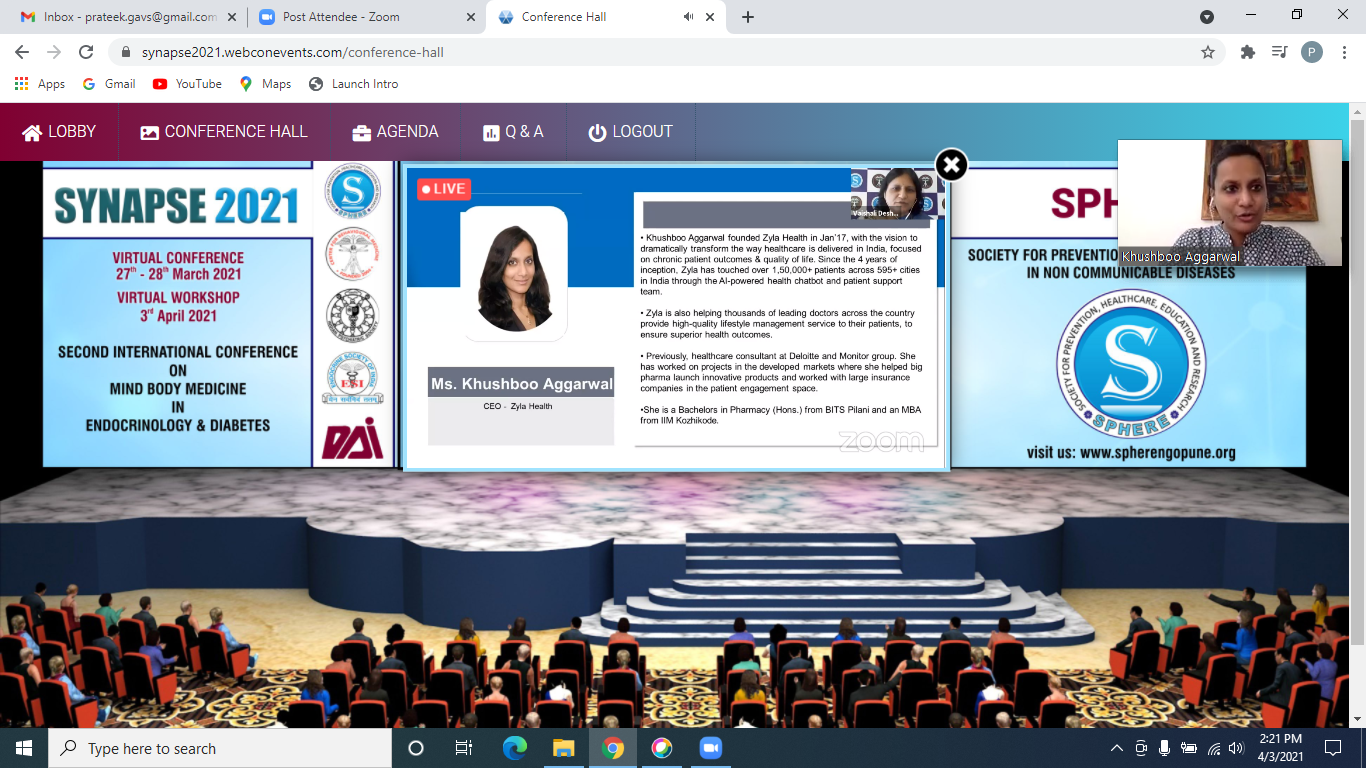Click the Logout button

pyautogui.click(x=630, y=132)
